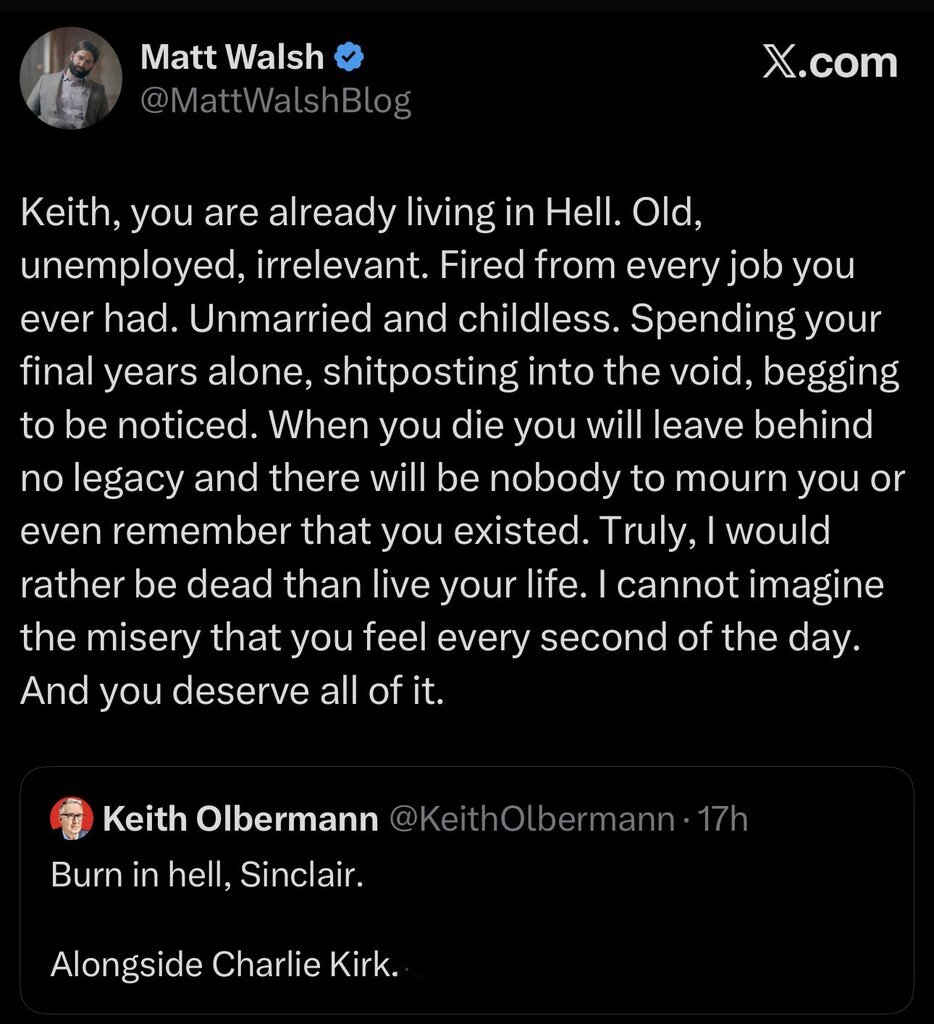Click the 17h timestamp on quoted post
Viewport: 934px width, 1024px height.
[723, 821]
